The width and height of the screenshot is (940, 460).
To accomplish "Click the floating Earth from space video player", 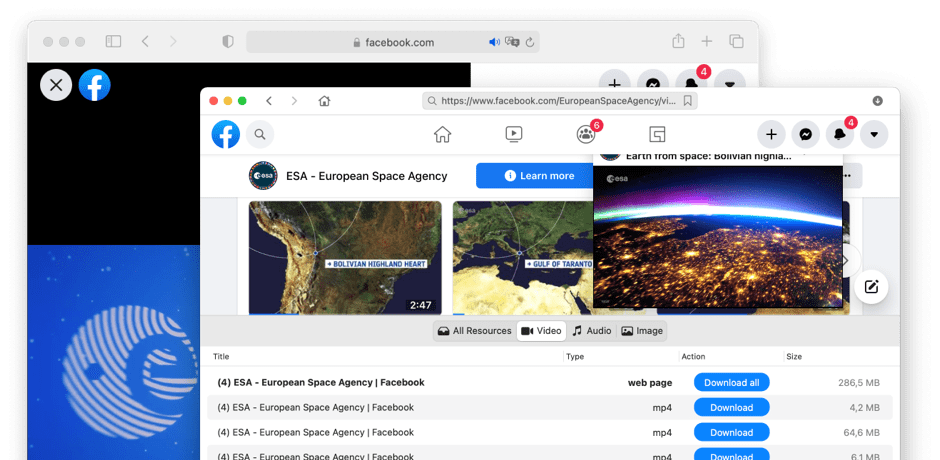I will (x=718, y=237).
